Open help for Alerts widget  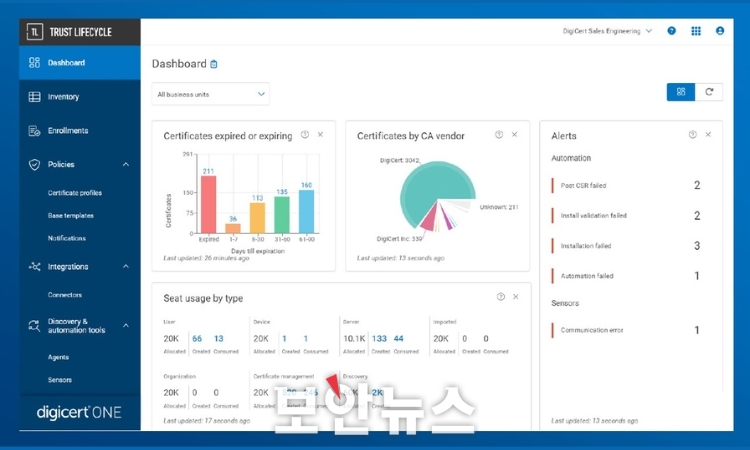coord(693,135)
